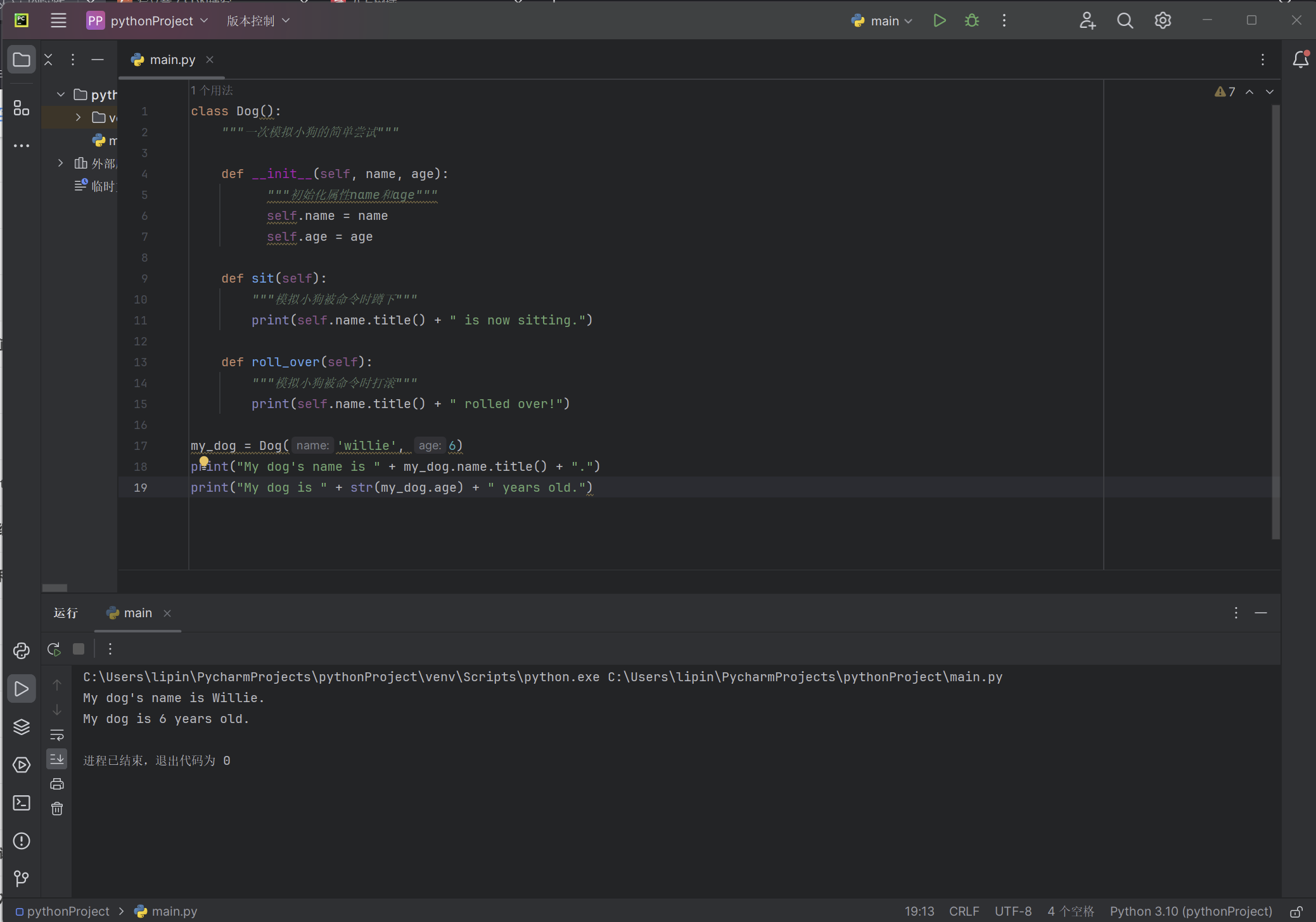Toggle scroll to end of console
The width and height of the screenshot is (1316, 922).
pyautogui.click(x=57, y=759)
